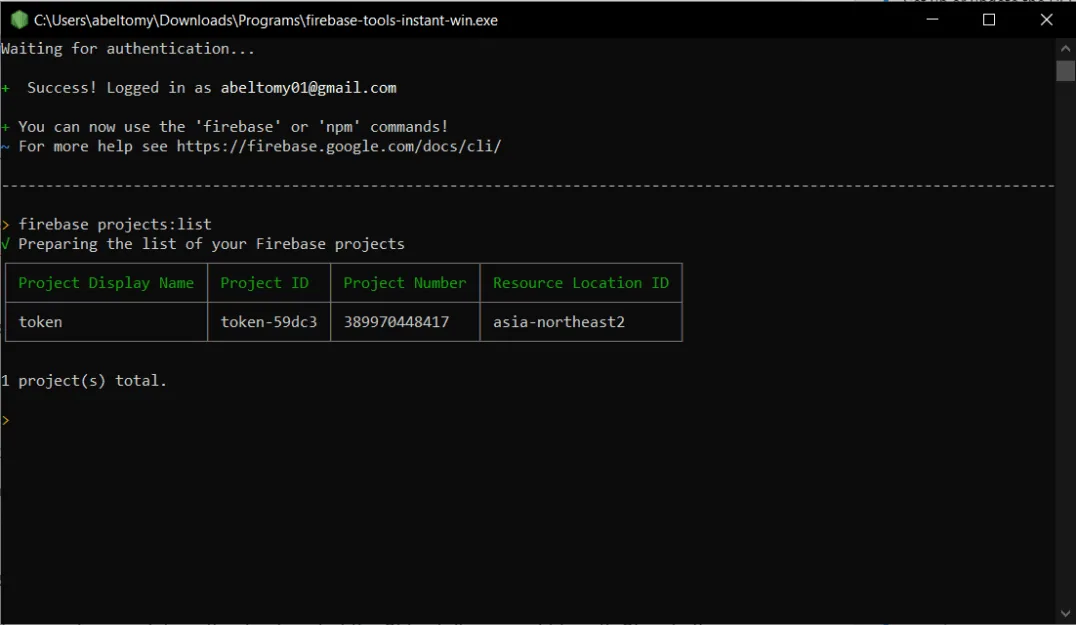The image size is (1076, 625).
Task: Click the empty command prompt line
Action: click(x=528, y=420)
